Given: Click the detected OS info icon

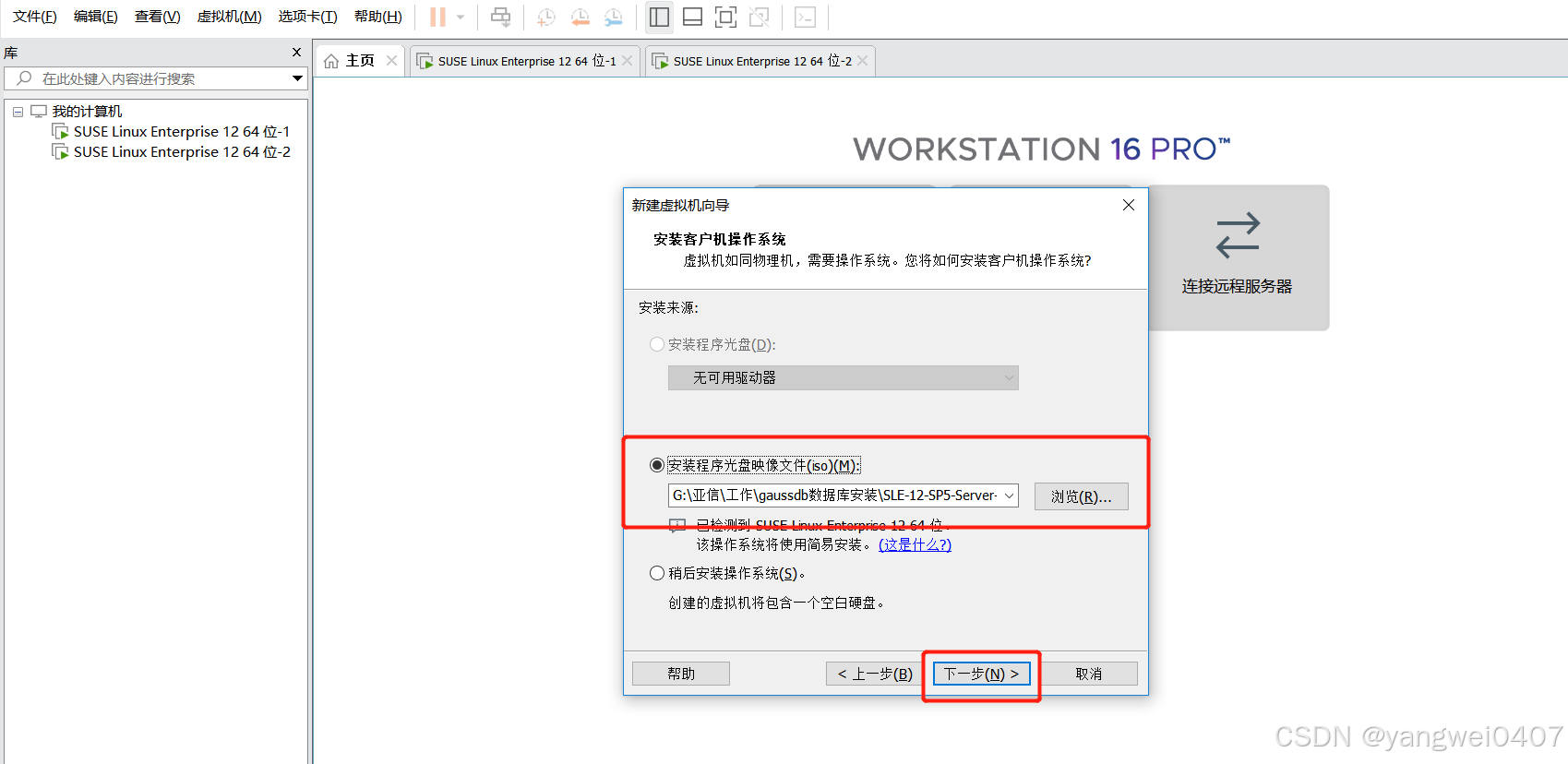Looking at the screenshot, I should [677, 526].
